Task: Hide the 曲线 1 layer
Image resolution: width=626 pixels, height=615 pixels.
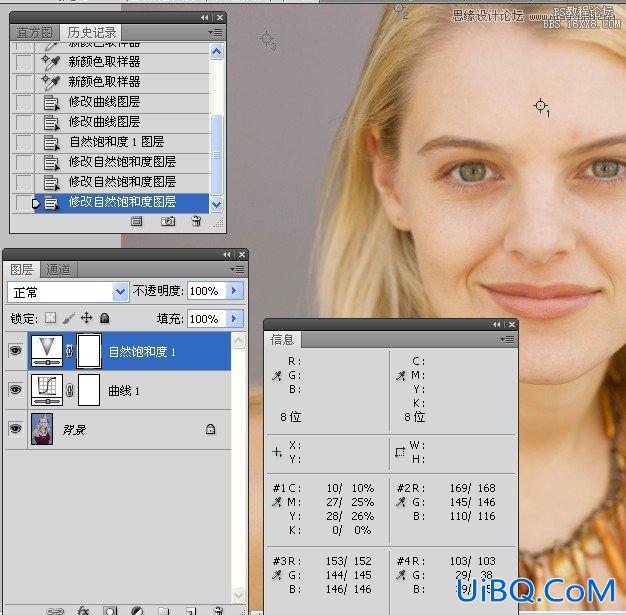Action: (16, 389)
